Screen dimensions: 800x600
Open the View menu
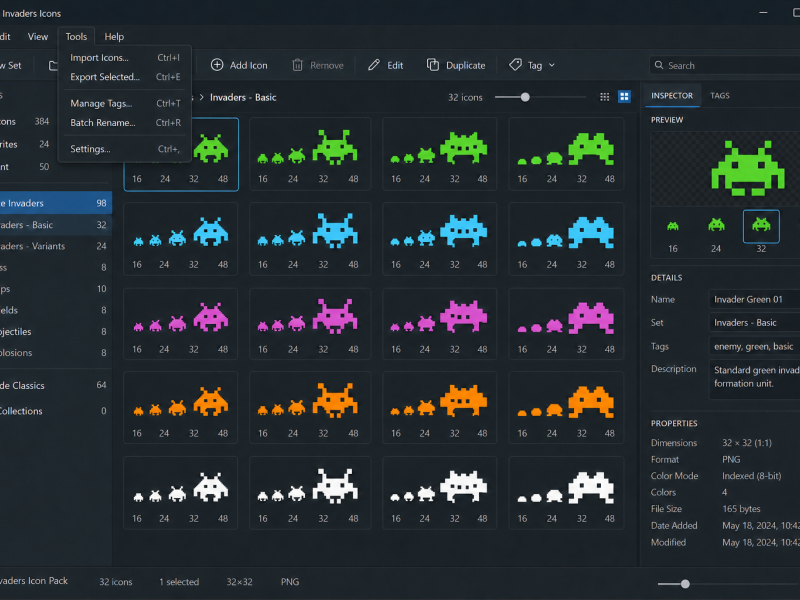(x=38, y=37)
